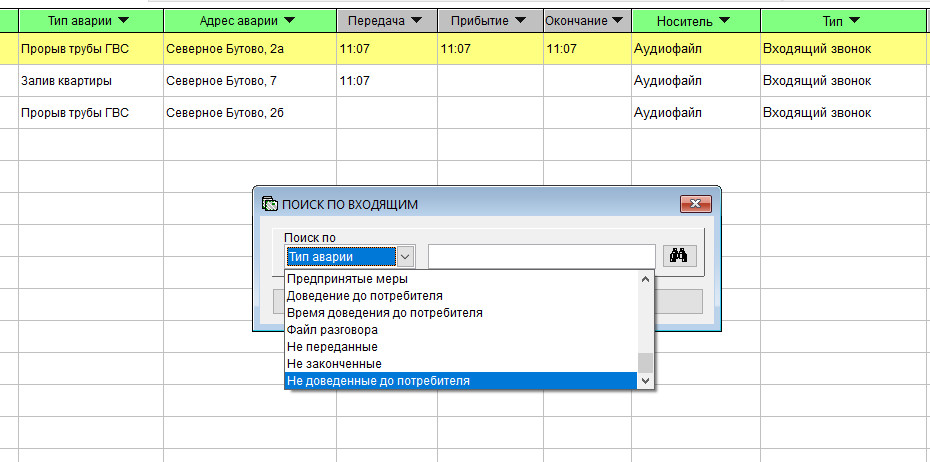Open the Тип column filter
Viewport: 930px width, 462px height.
(854, 21)
